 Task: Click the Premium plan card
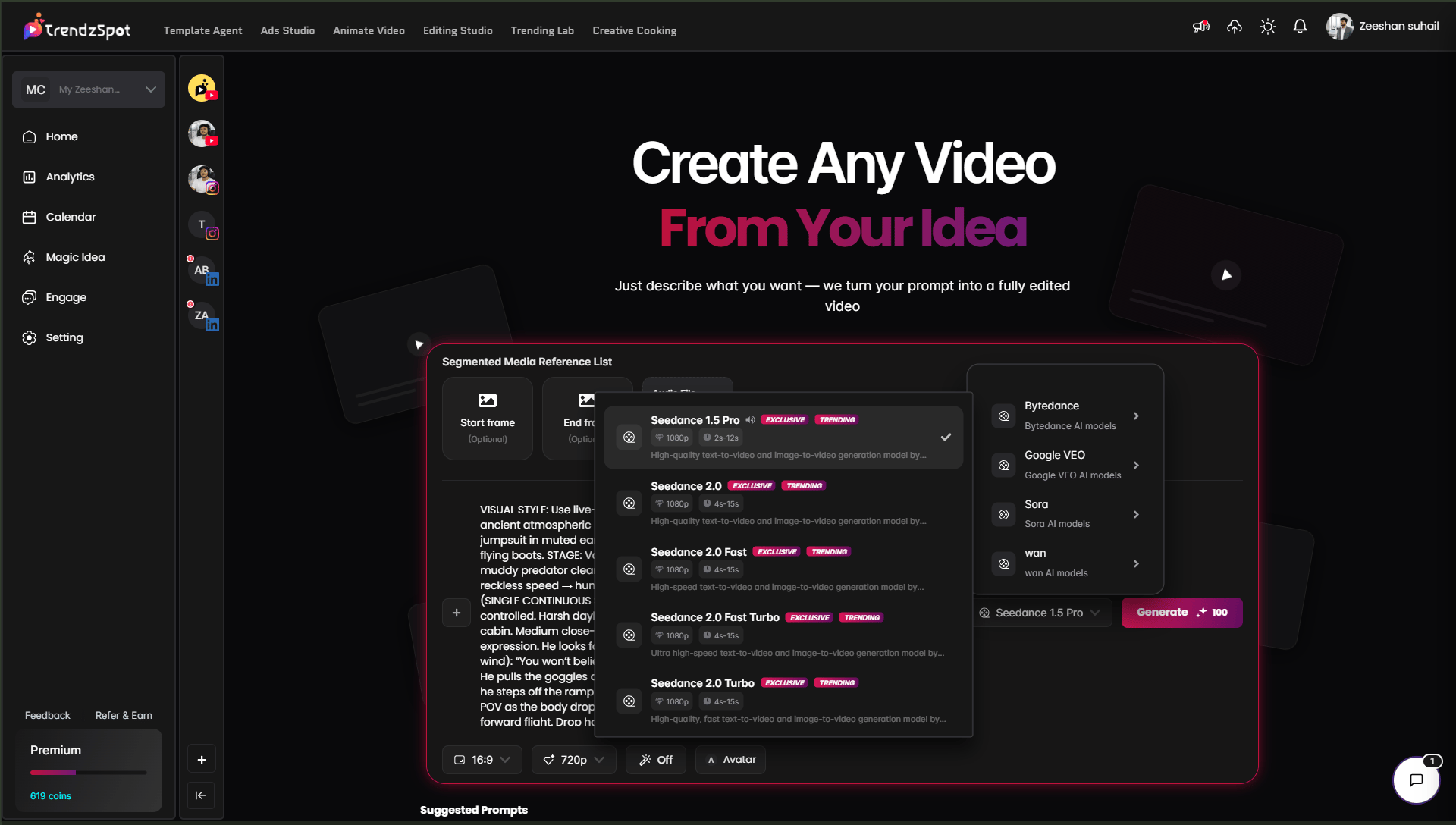click(89, 770)
